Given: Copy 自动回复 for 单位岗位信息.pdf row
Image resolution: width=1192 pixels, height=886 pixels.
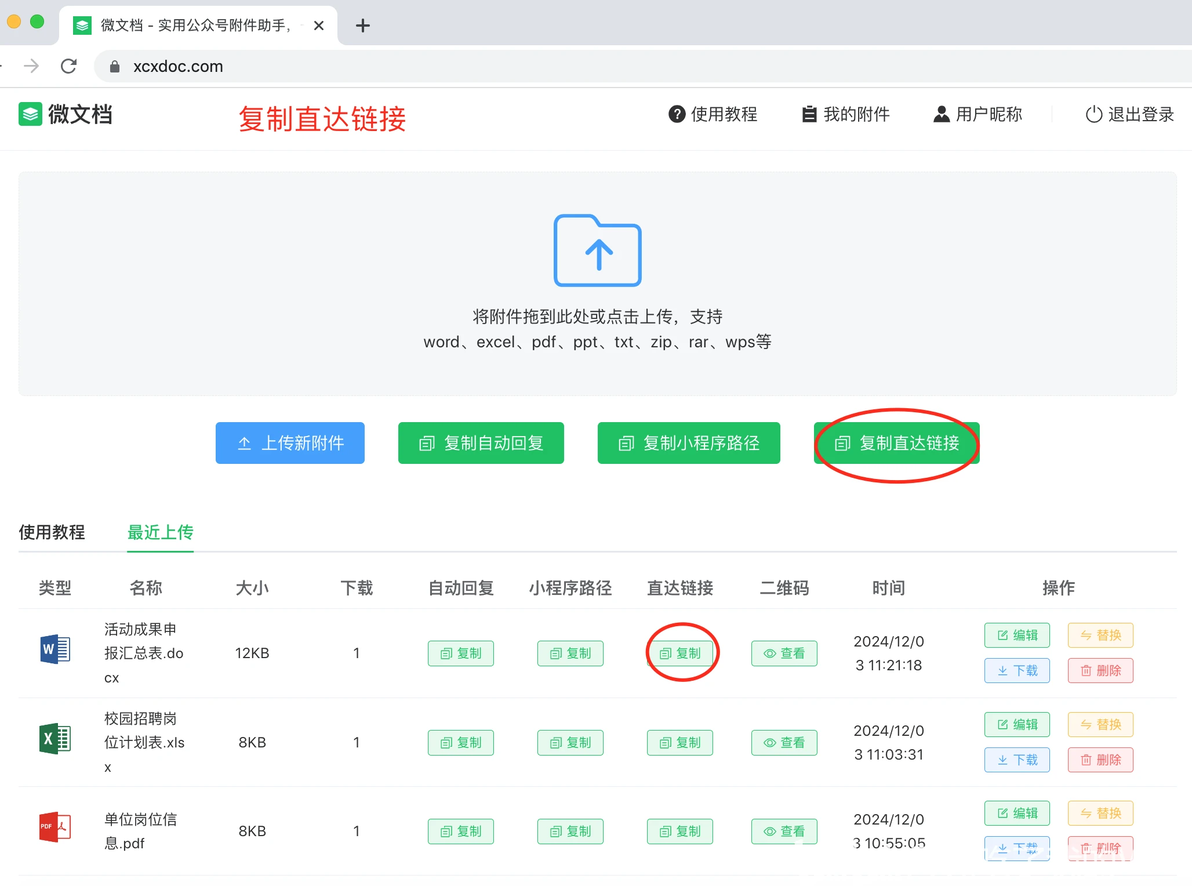Looking at the screenshot, I should (x=461, y=831).
